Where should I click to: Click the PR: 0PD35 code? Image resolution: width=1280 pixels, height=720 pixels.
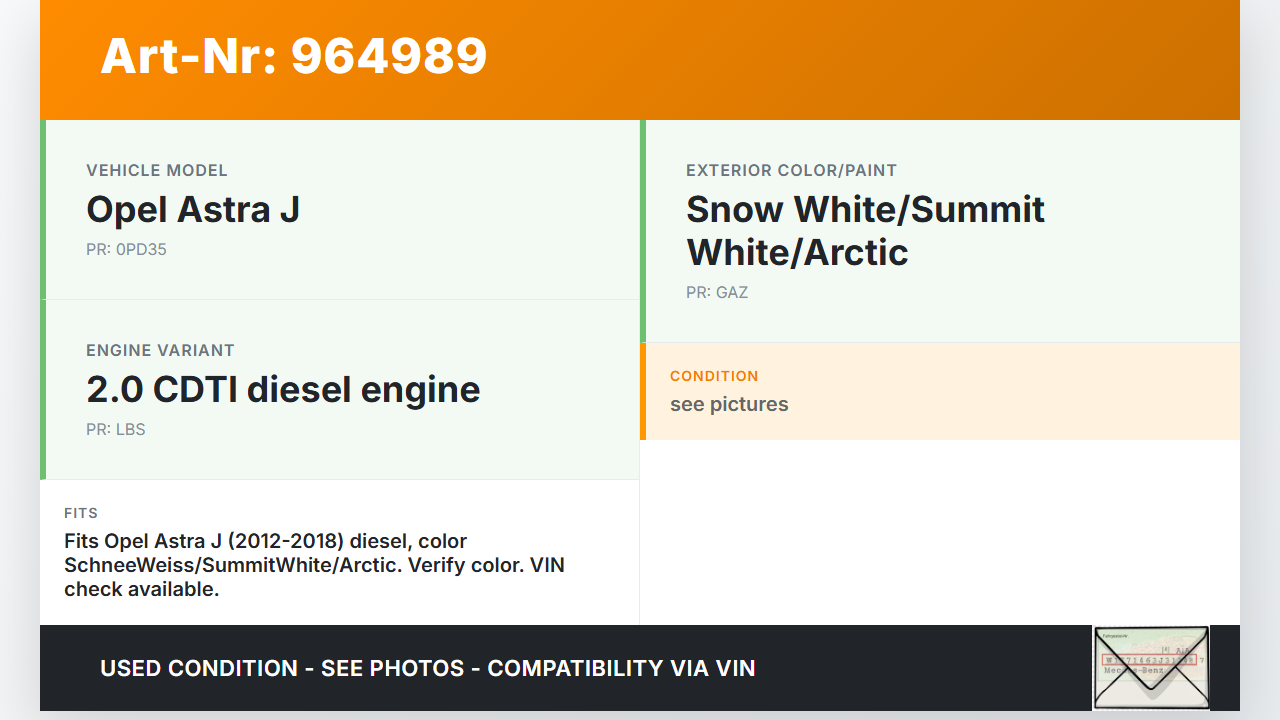point(126,250)
